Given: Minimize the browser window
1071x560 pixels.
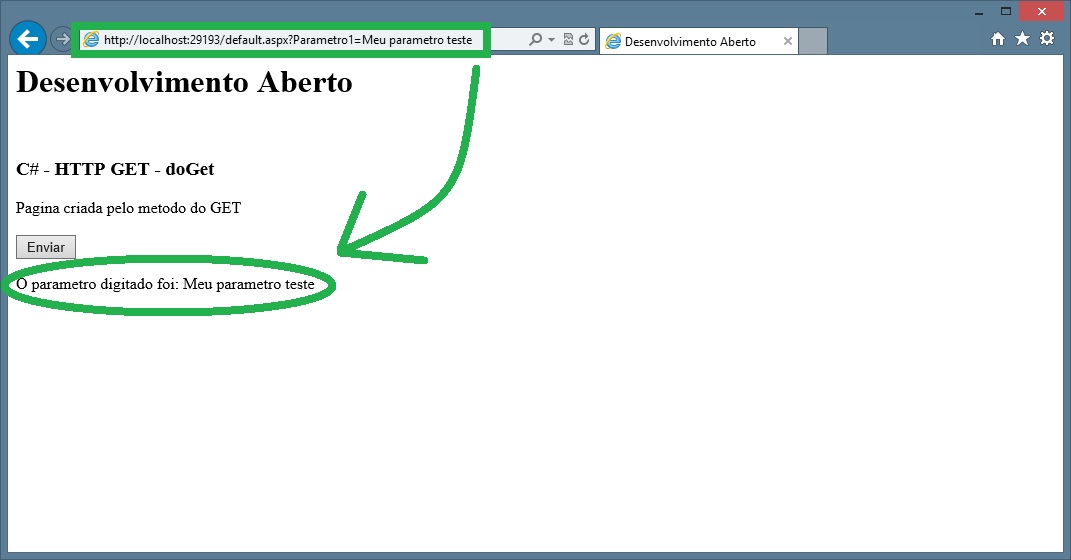Looking at the screenshot, I should tap(979, 11).
